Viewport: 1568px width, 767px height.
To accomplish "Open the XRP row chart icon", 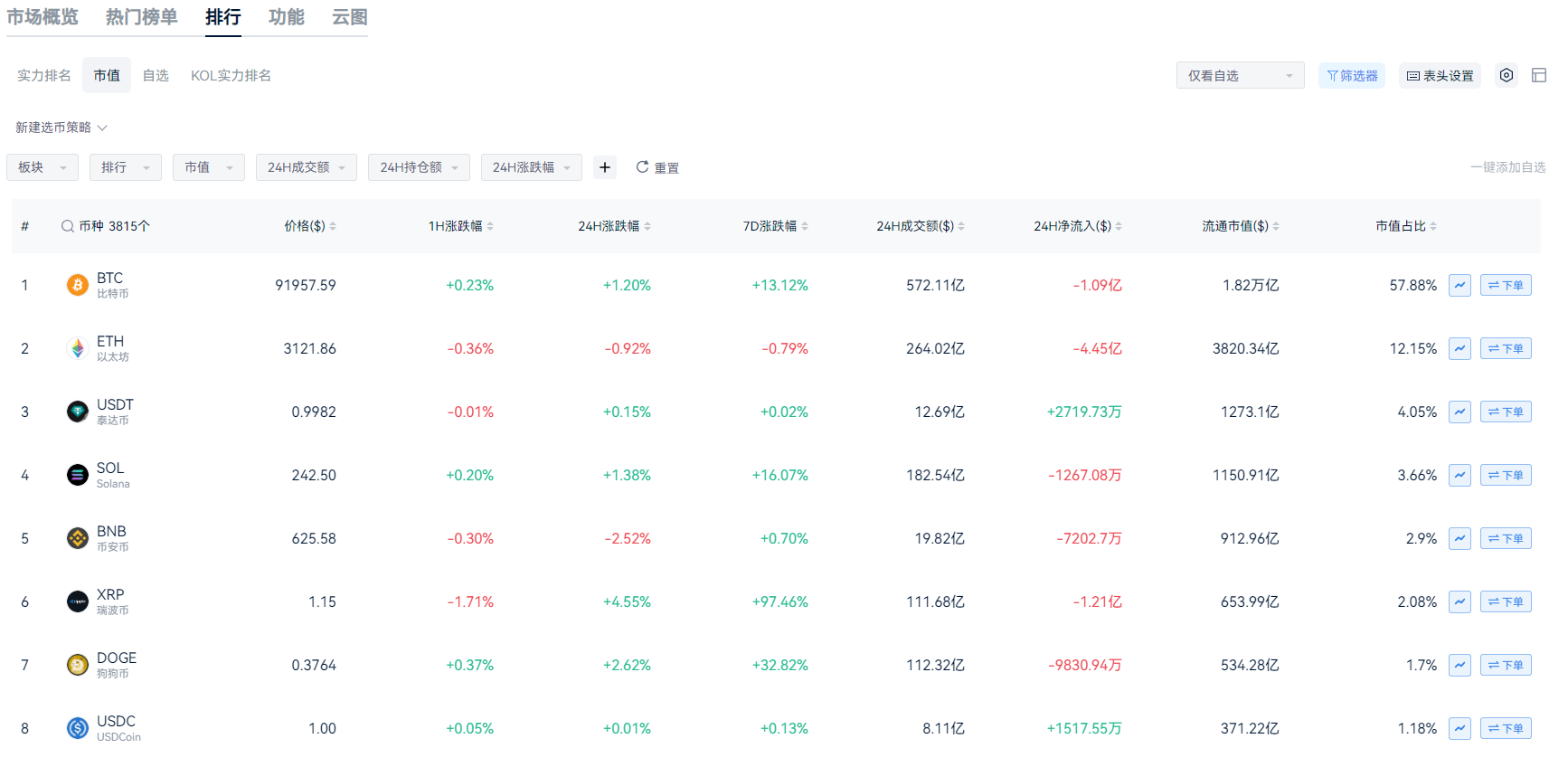I will 1459,601.
